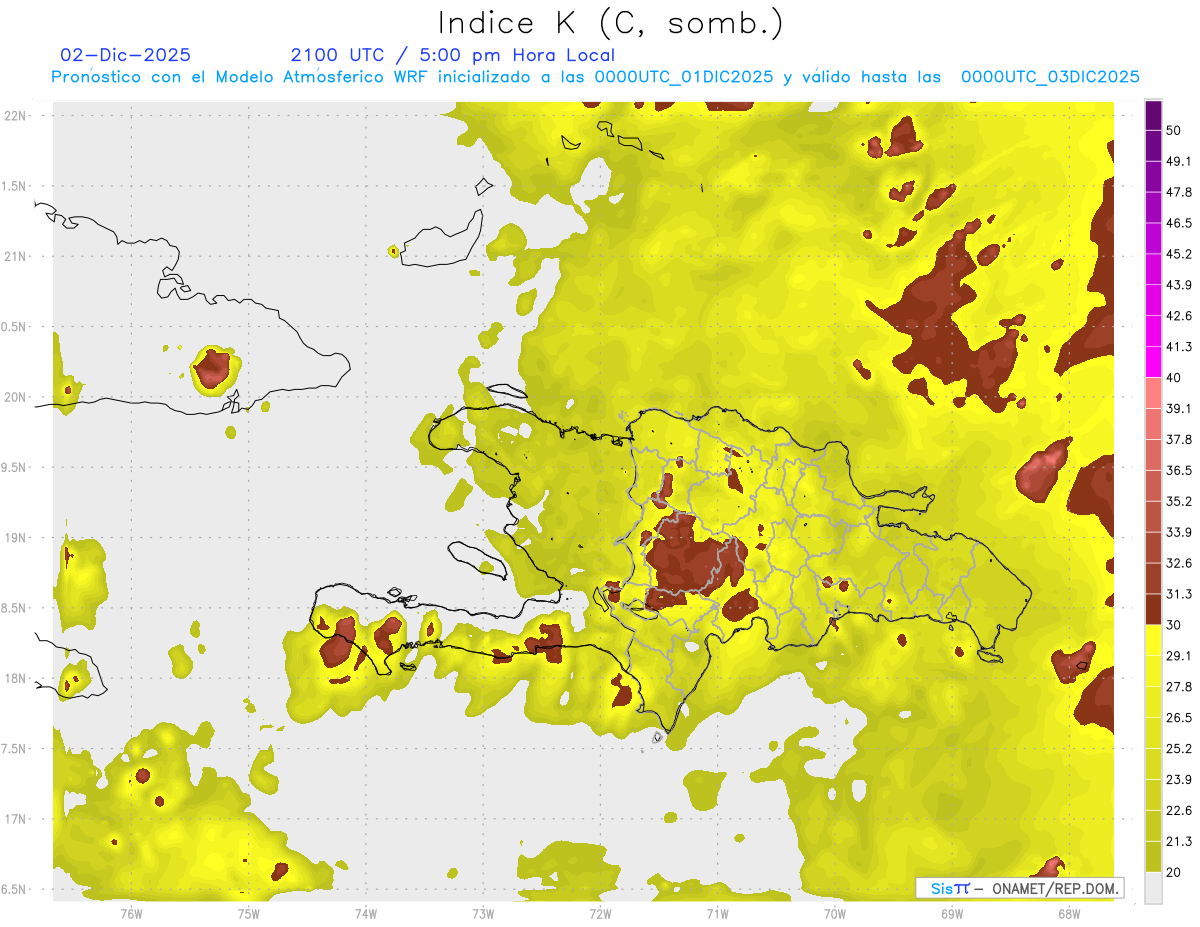Click the "2100 UTC / 5:00 pm Hora Local" text
Screen dimensions: 1200x927
click(x=453, y=55)
